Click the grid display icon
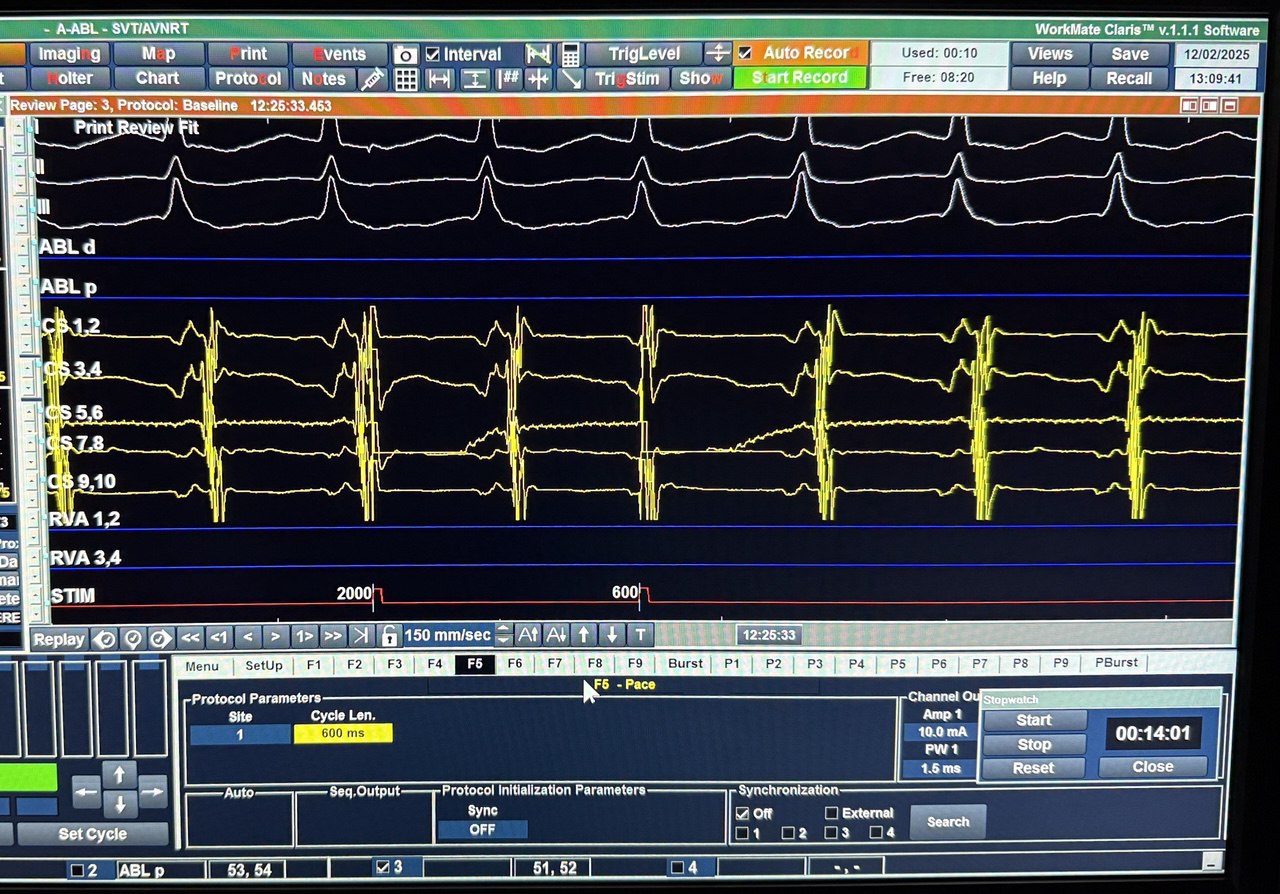The image size is (1280, 894). tap(406, 80)
